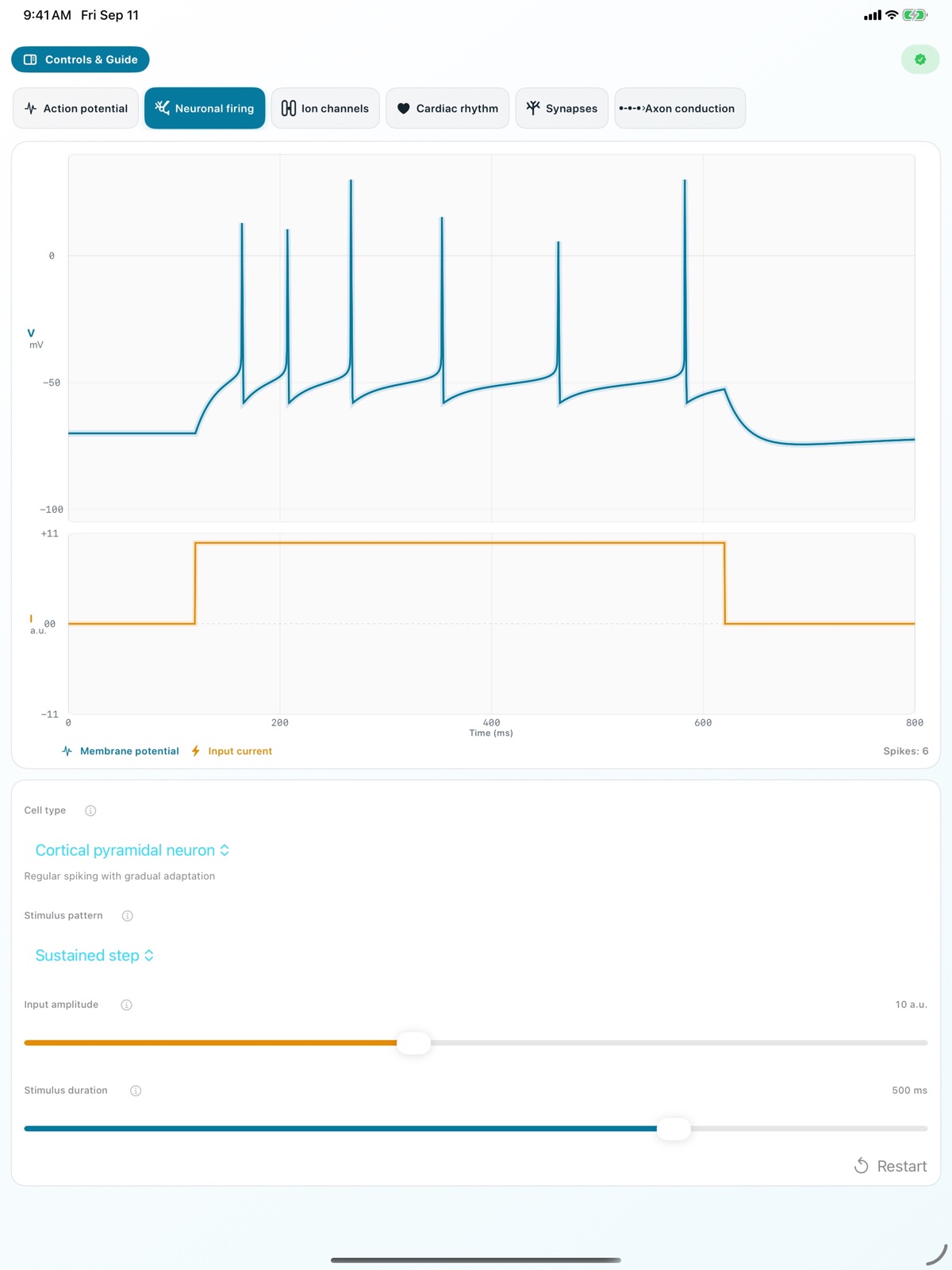Open the Cortical pyramidal neuron dropdown

pyautogui.click(x=132, y=850)
